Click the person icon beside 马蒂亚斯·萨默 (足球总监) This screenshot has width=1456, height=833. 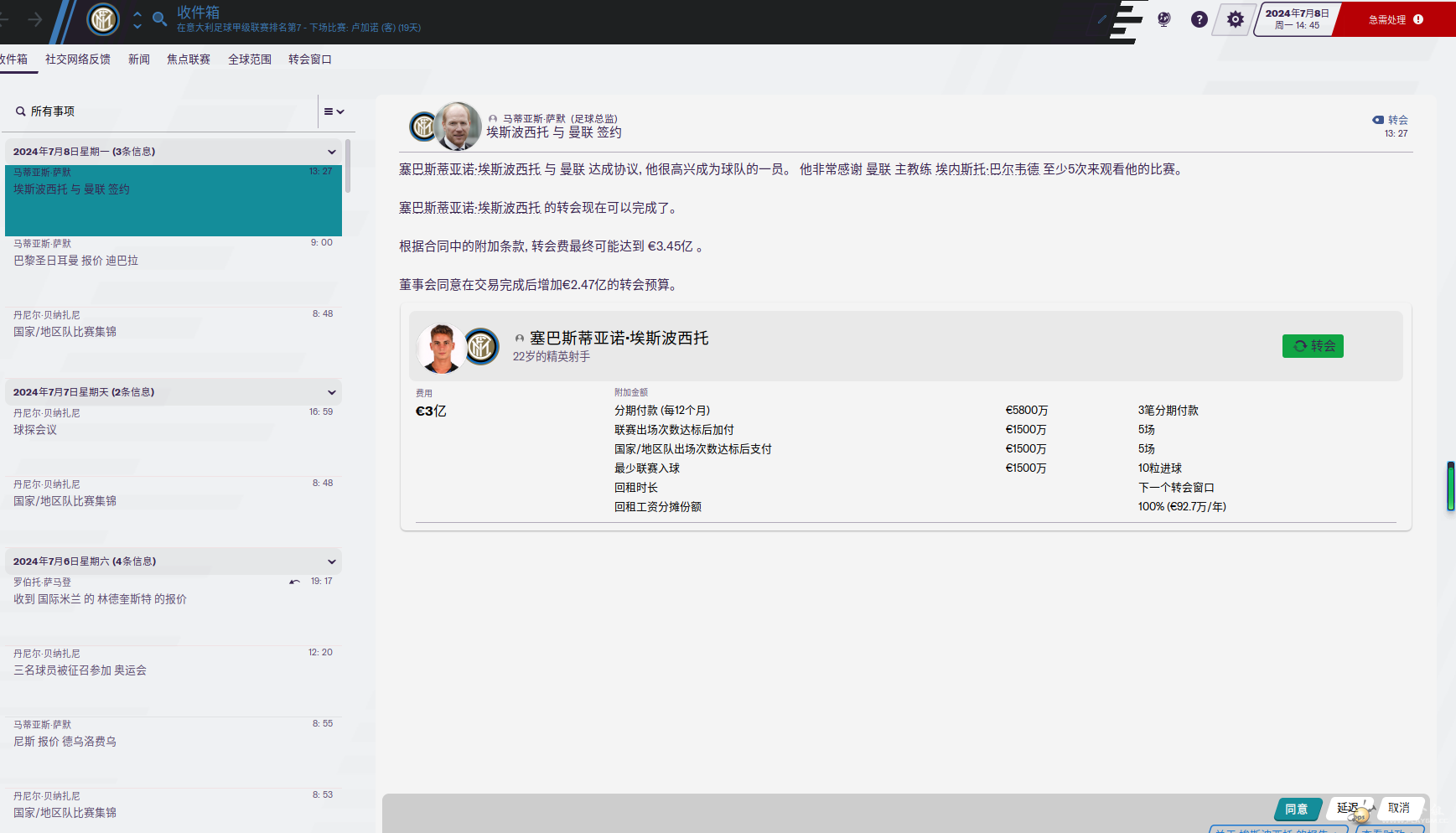[x=493, y=119]
